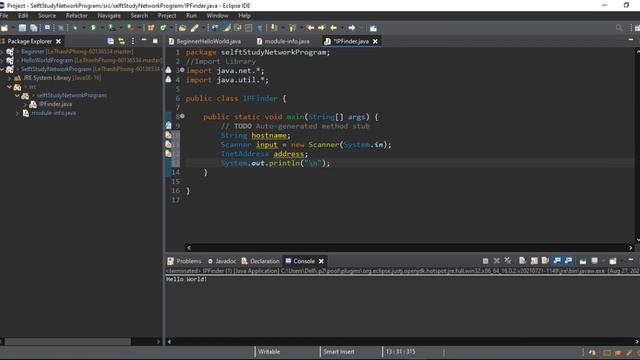Open Package Explorer View Menu (three dots)
Viewport: 640px width, 360px height.
point(133,41)
